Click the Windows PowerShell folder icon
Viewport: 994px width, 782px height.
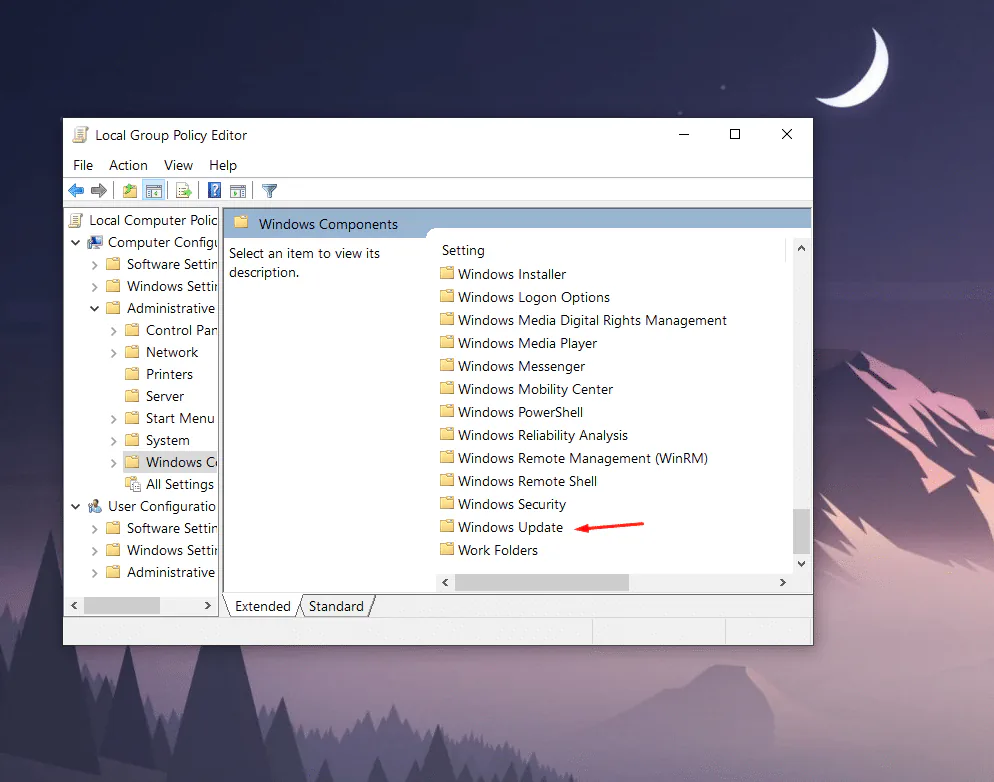click(x=447, y=411)
